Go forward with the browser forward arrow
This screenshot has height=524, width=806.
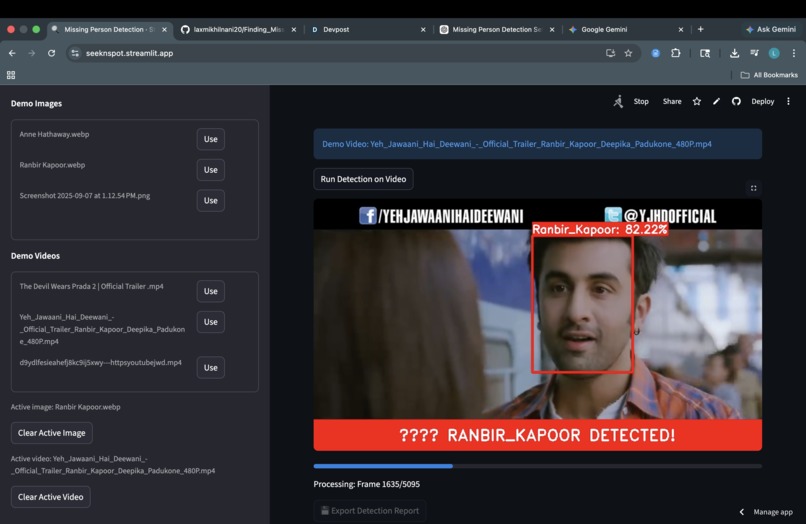coord(32,53)
